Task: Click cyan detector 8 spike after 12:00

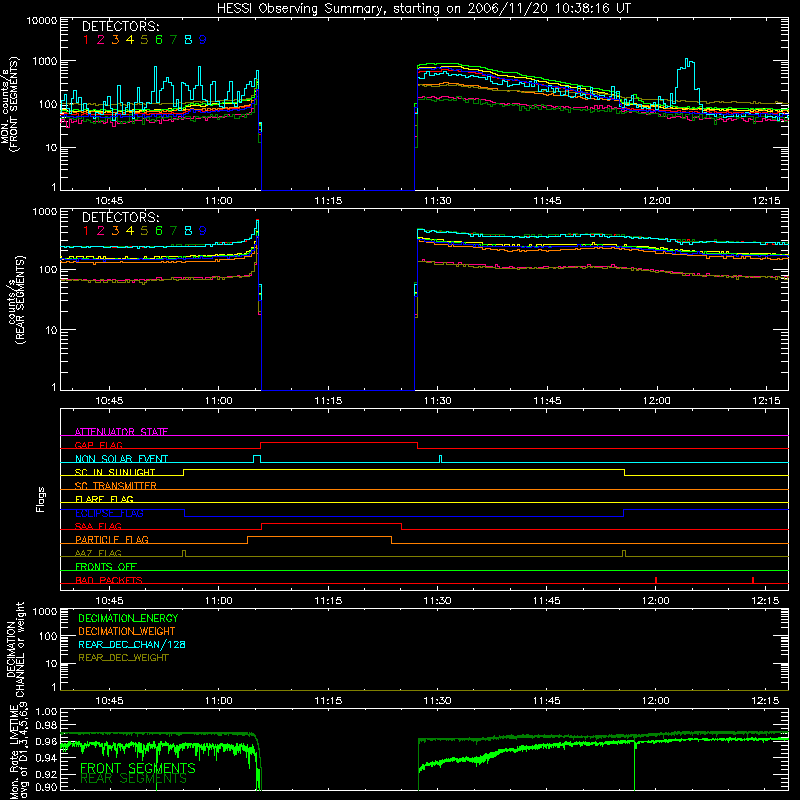Action: [687, 82]
